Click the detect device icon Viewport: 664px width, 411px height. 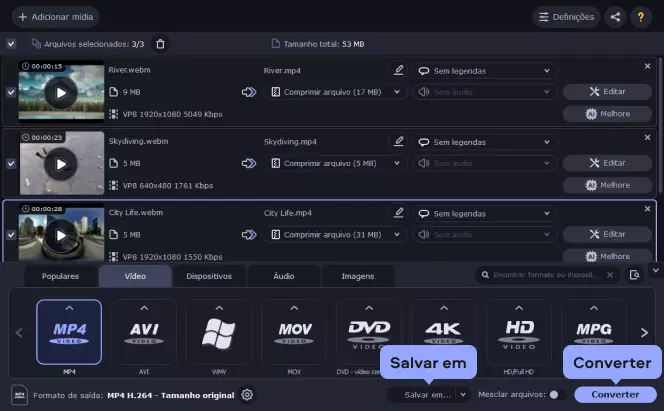point(634,275)
